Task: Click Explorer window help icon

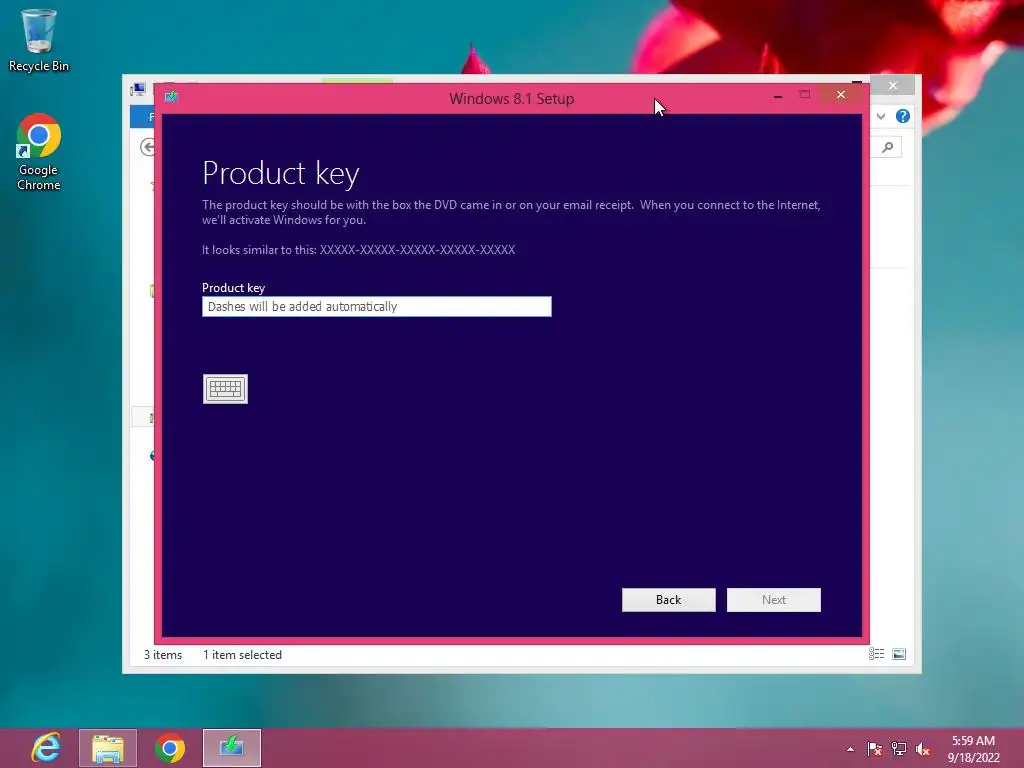Action: point(903,116)
